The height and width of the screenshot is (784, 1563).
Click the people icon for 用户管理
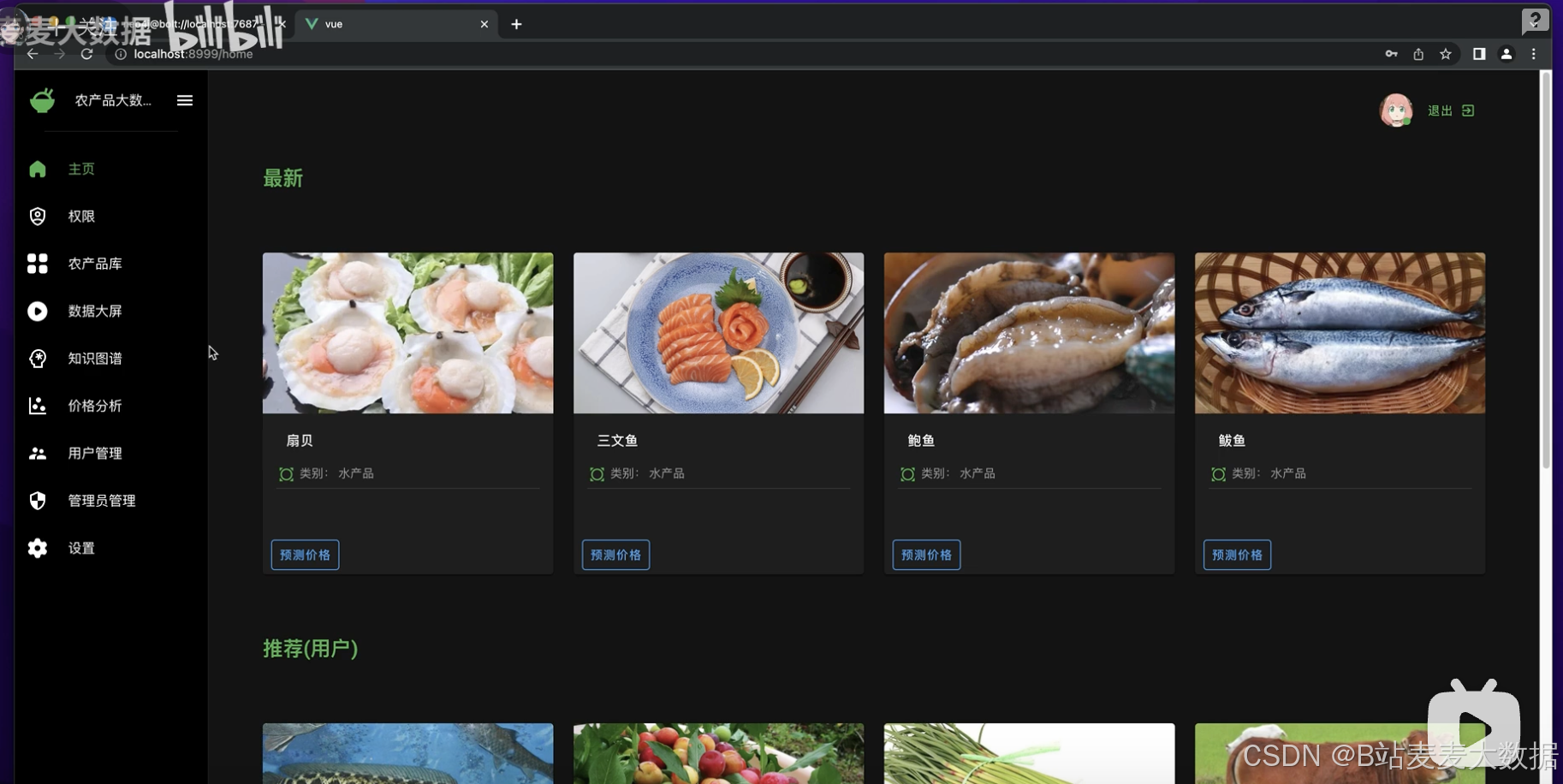[37, 453]
